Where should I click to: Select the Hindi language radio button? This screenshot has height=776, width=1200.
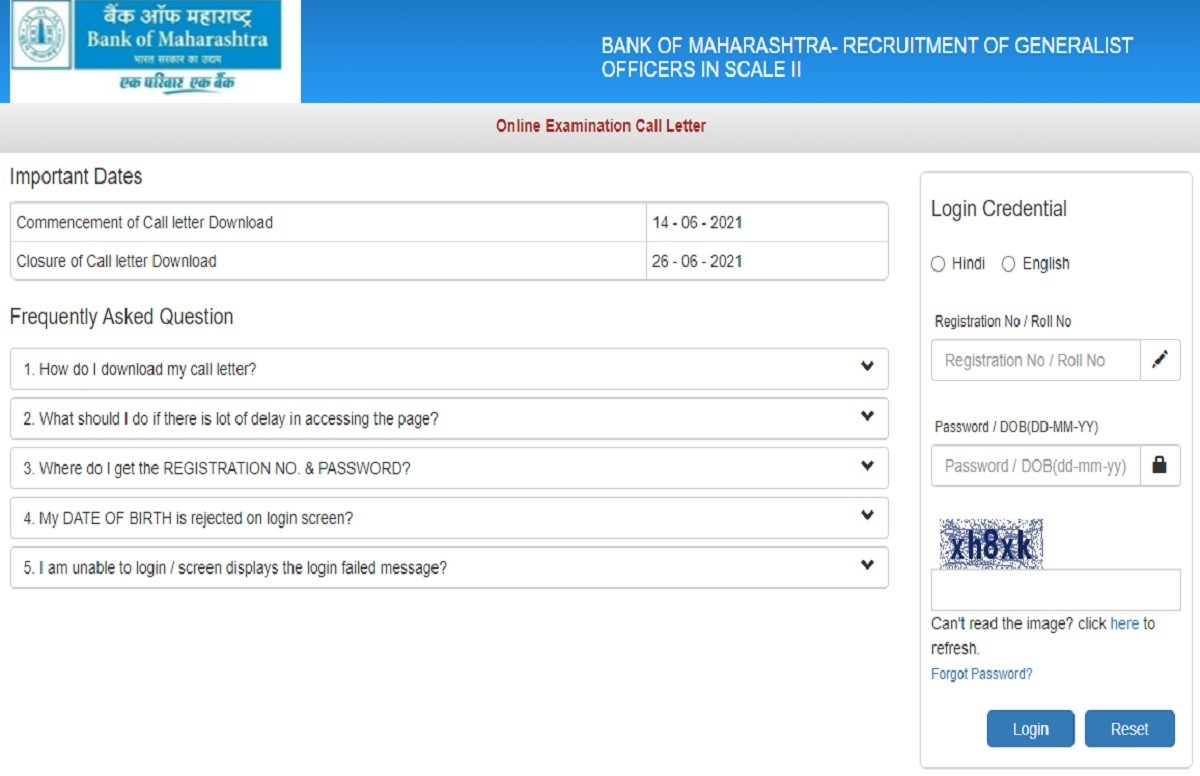(938, 264)
